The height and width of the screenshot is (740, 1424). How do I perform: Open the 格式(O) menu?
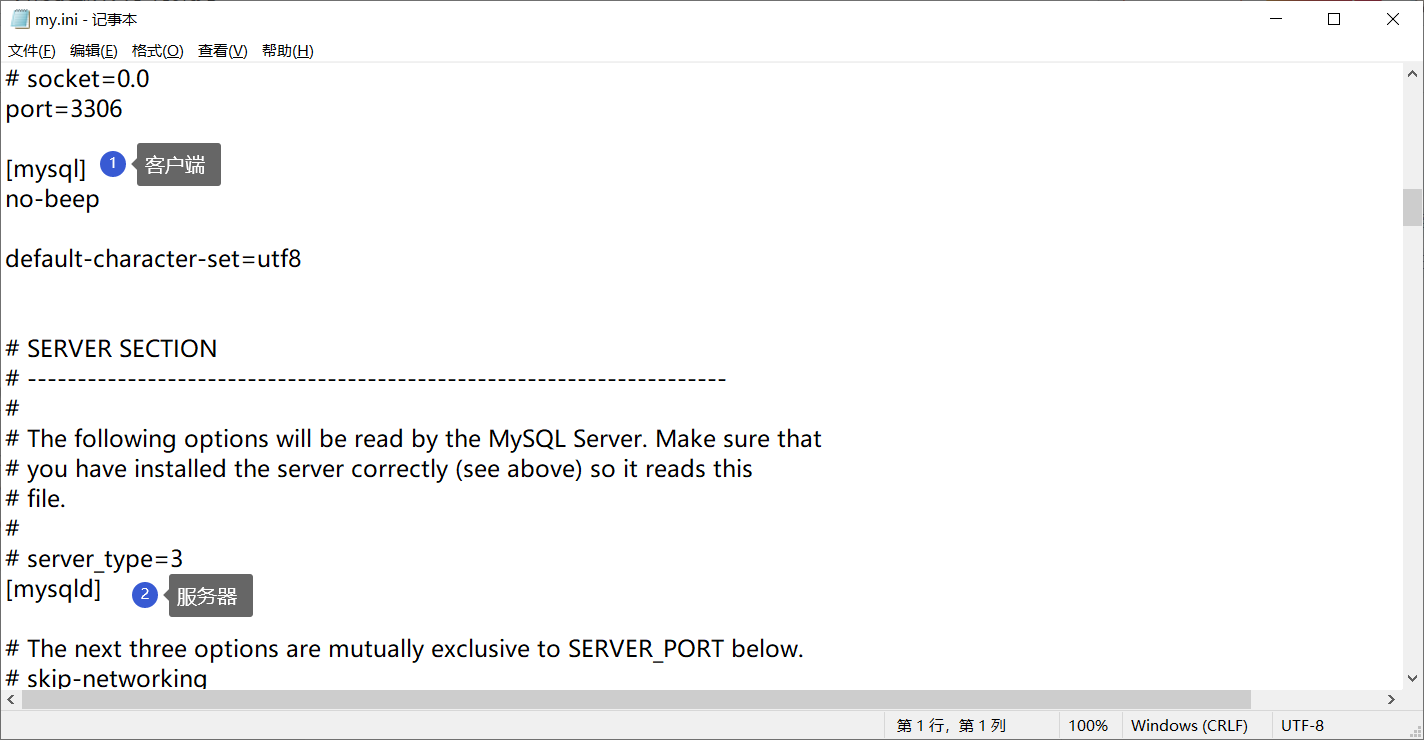coord(158,51)
